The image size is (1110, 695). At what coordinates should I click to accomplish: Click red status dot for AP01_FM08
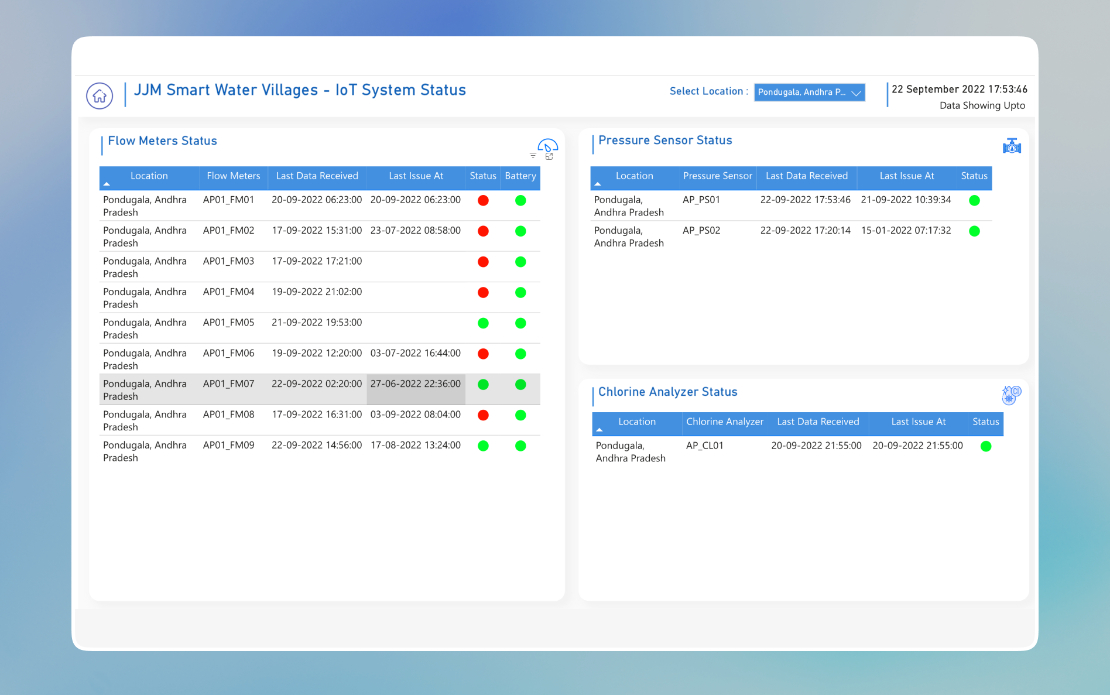[484, 415]
